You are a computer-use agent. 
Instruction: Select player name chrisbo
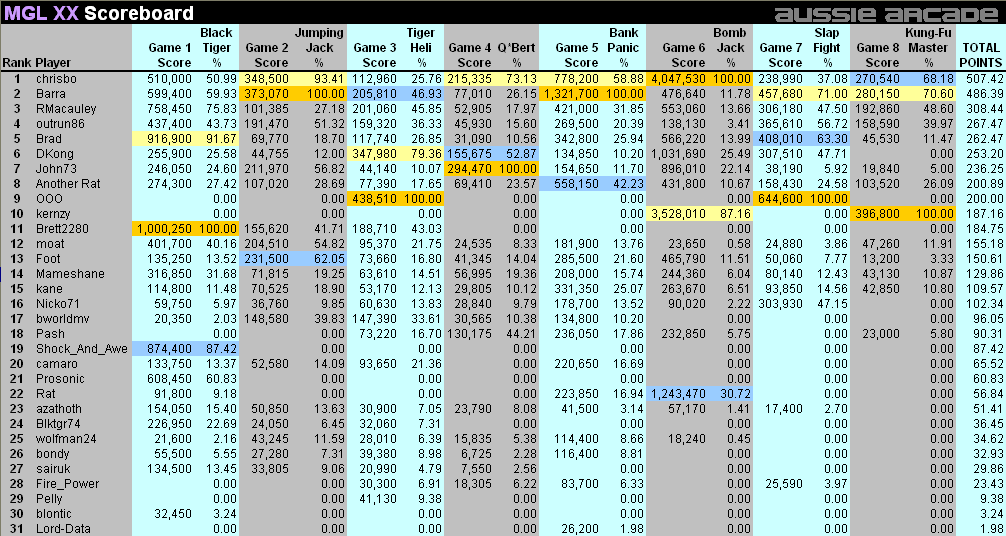55,78
